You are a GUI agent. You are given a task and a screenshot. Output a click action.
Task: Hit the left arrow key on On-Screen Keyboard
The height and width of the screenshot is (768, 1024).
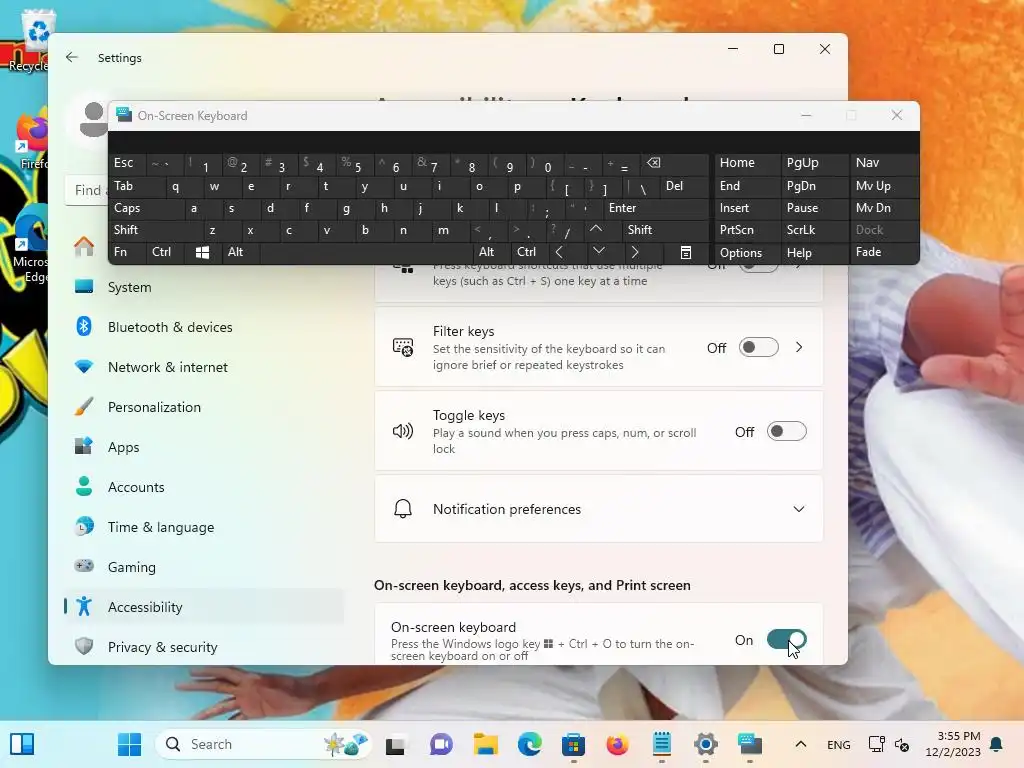560,251
